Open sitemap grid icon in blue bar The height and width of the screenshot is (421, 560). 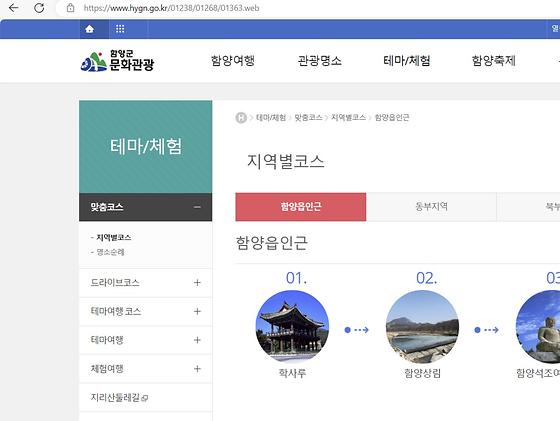[120, 29]
